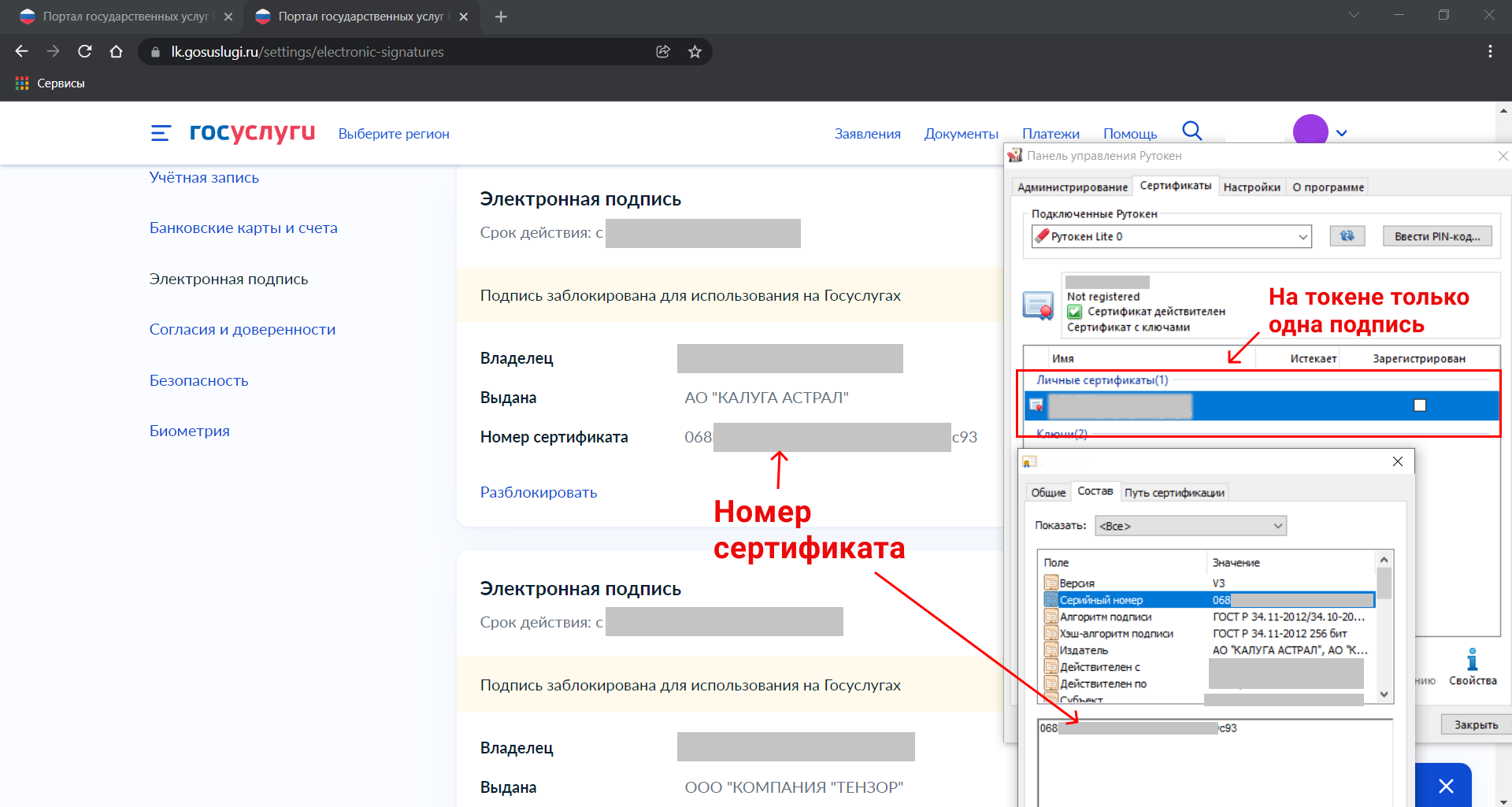Open the Рутокен Lite 0 dropdown
Image resolution: width=1512 pixels, height=807 pixels.
pos(1172,236)
